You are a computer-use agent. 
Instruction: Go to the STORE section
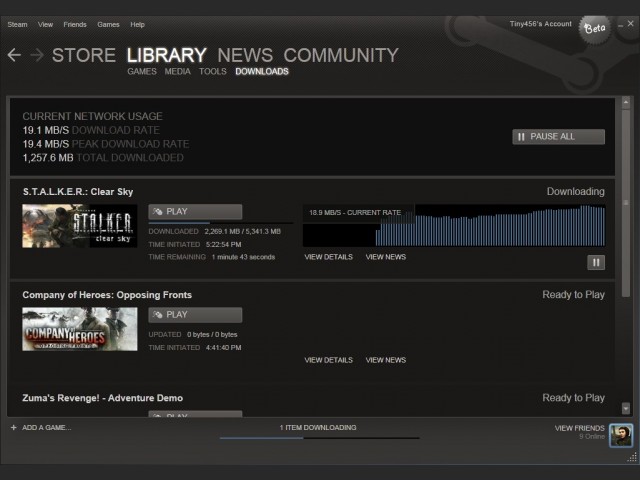[x=84, y=55]
